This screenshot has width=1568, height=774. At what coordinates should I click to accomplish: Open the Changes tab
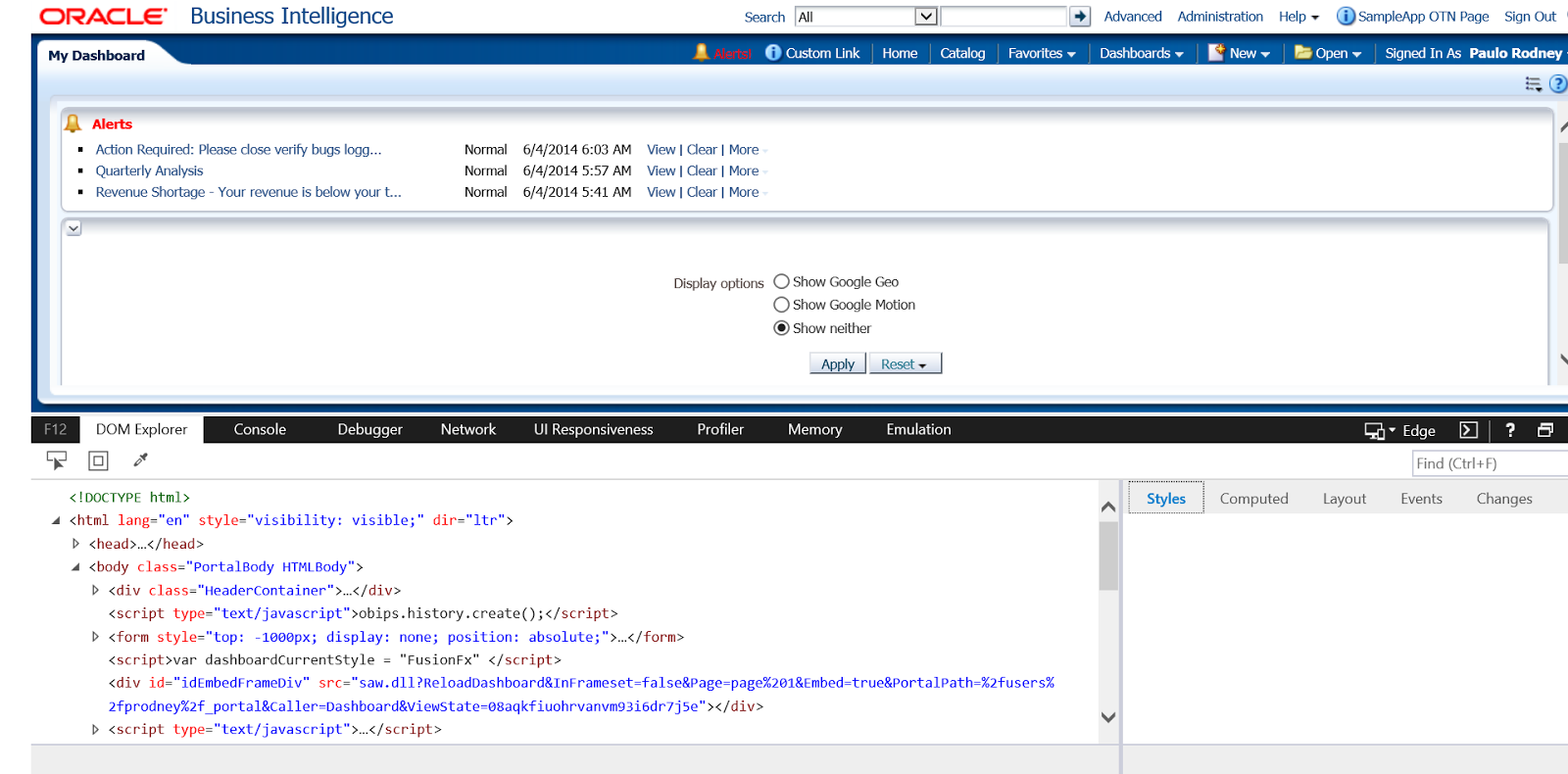1504,499
